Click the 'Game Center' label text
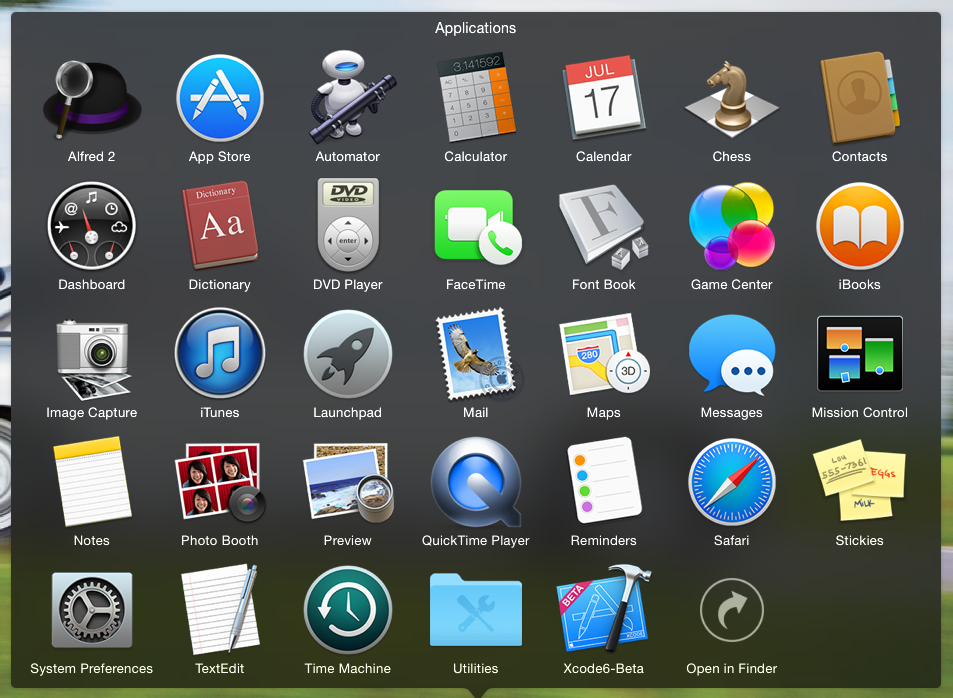Viewport: 953px width, 698px height. click(732, 284)
